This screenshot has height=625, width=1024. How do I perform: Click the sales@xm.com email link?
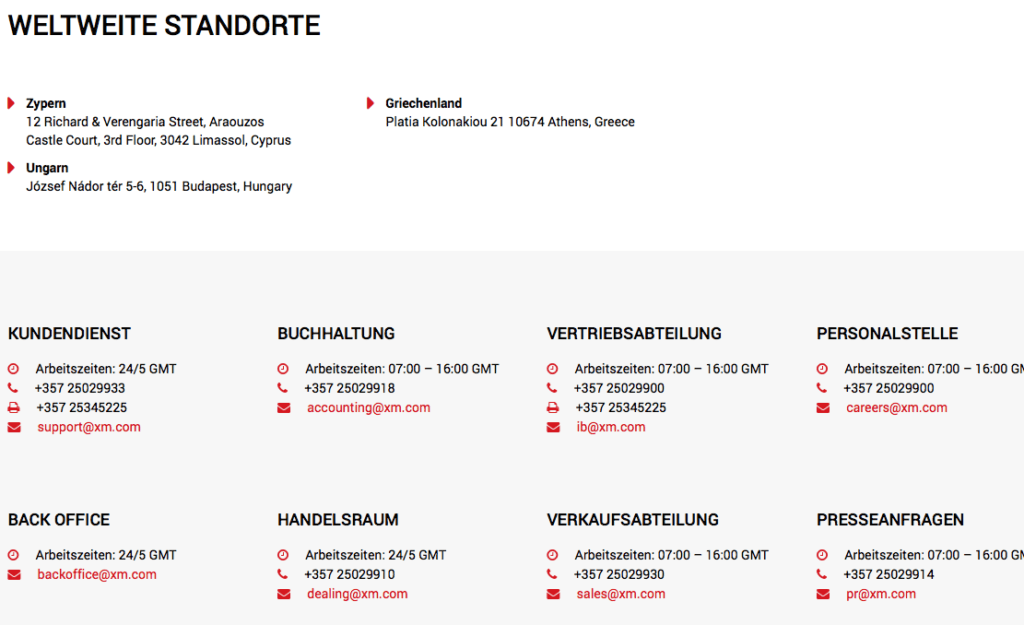click(621, 594)
